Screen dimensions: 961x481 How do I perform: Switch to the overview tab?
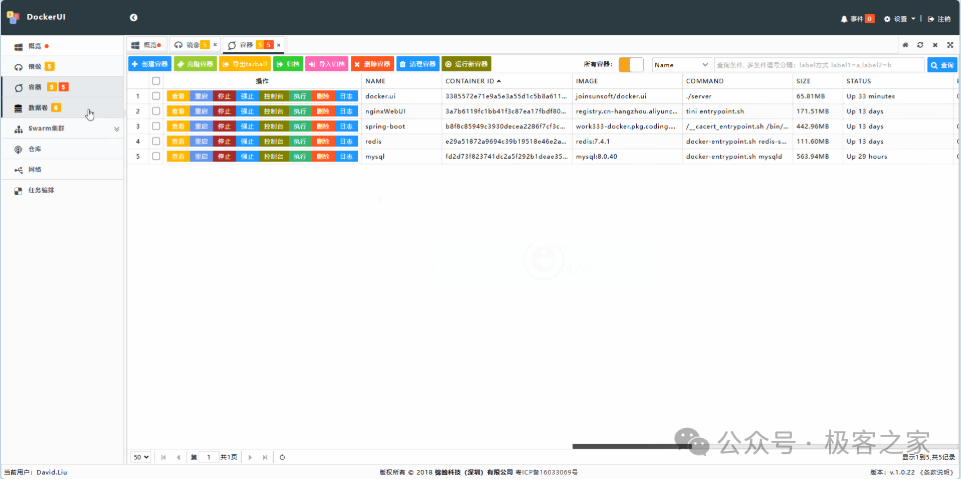click(147, 45)
